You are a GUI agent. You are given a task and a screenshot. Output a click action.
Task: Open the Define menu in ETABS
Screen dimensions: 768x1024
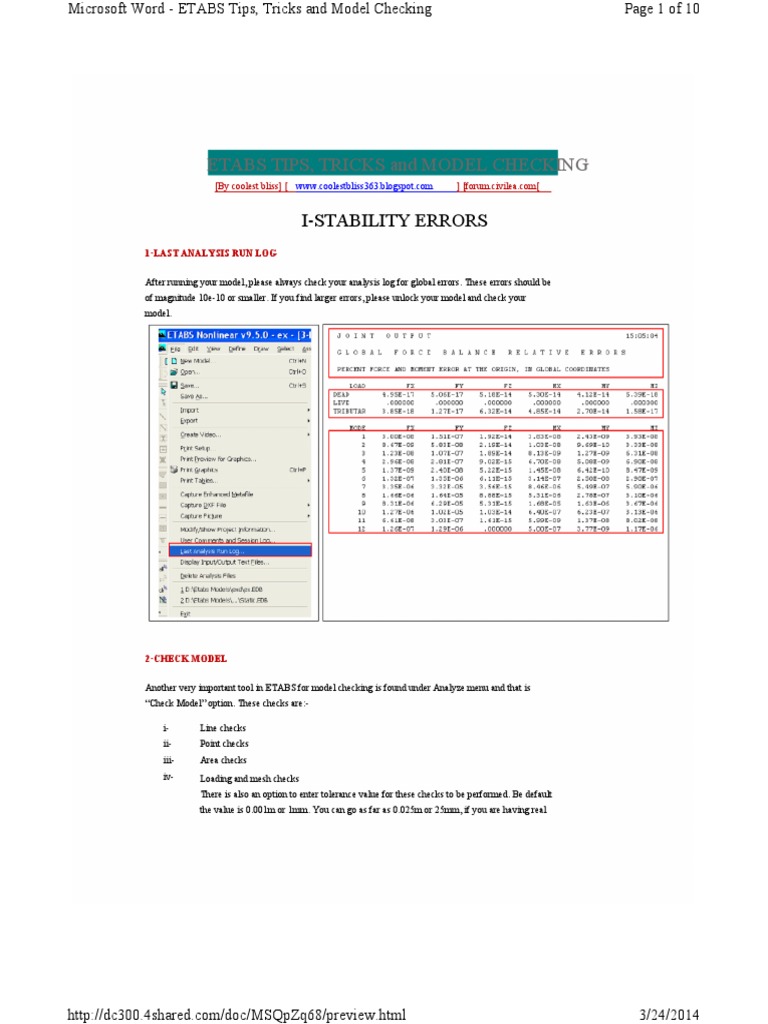(x=237, y=349)
